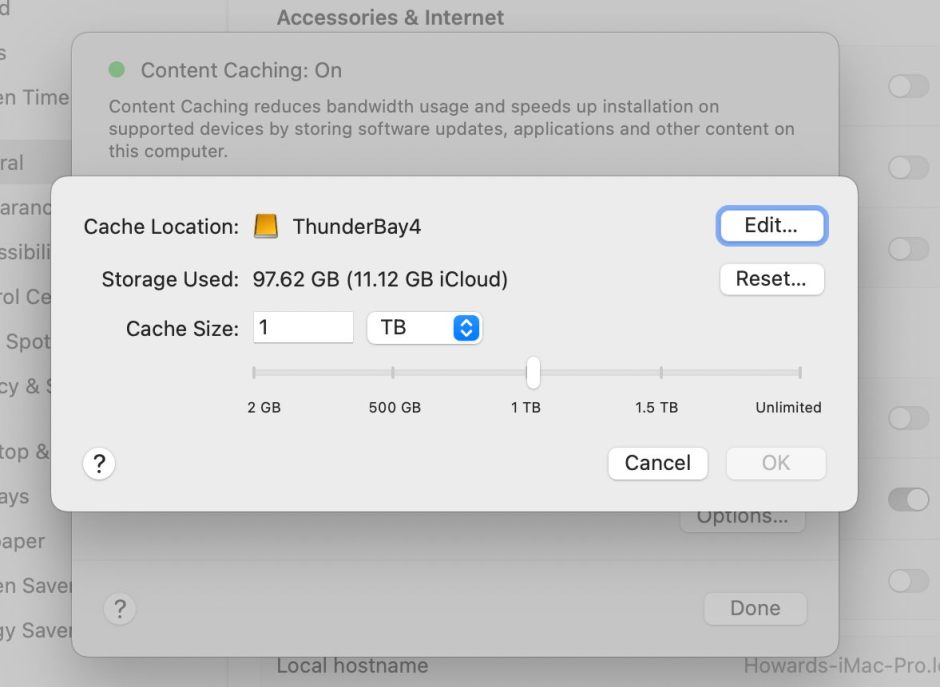
Task: Enable the topmost sharing service switch
Action: [908, 87]
